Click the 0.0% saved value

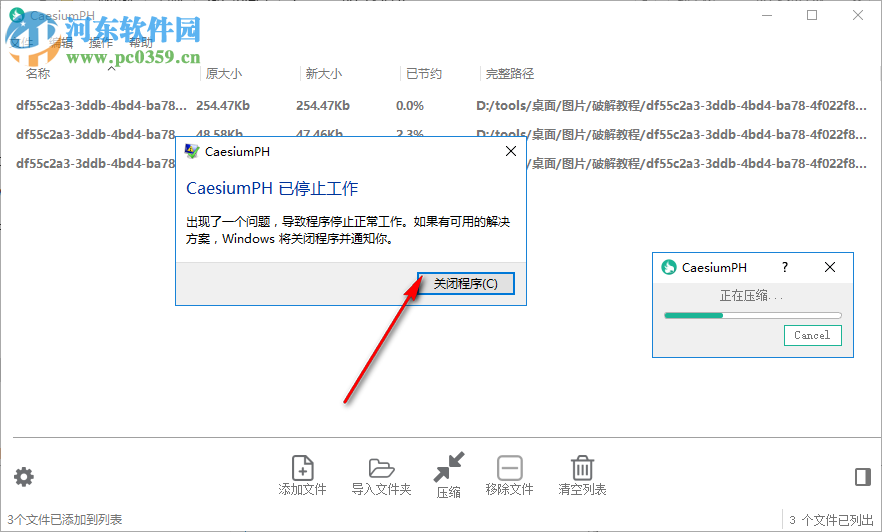tap(410, 106)
